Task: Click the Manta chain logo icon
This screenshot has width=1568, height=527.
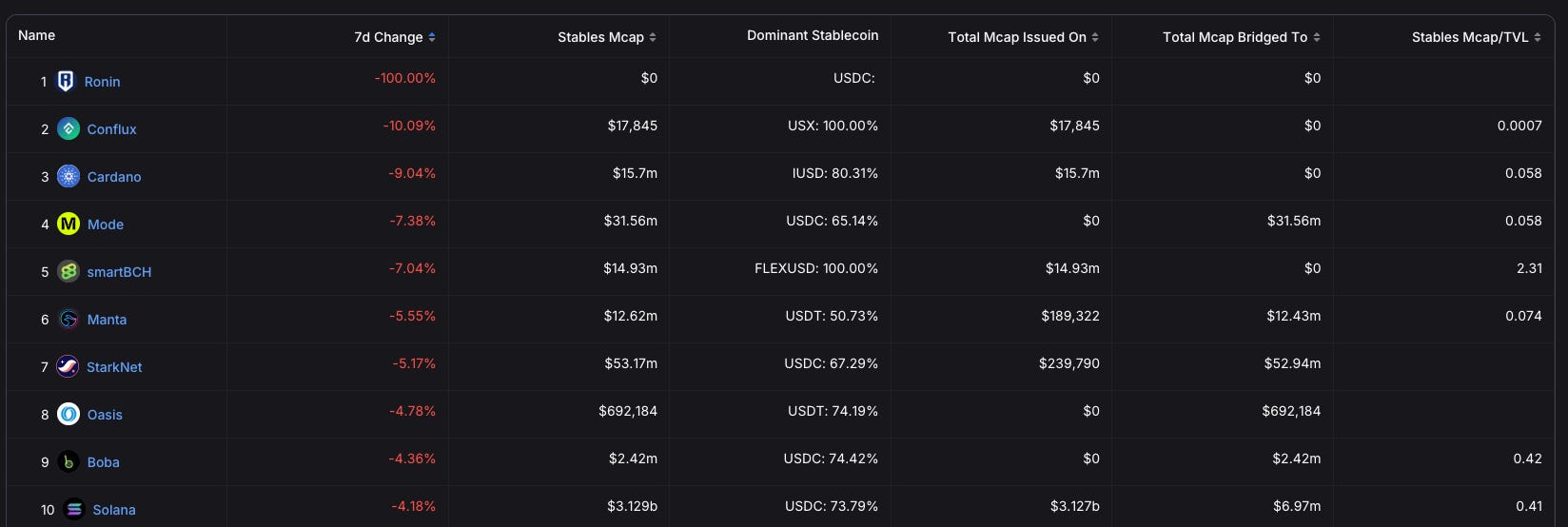Action: (69, 320)
